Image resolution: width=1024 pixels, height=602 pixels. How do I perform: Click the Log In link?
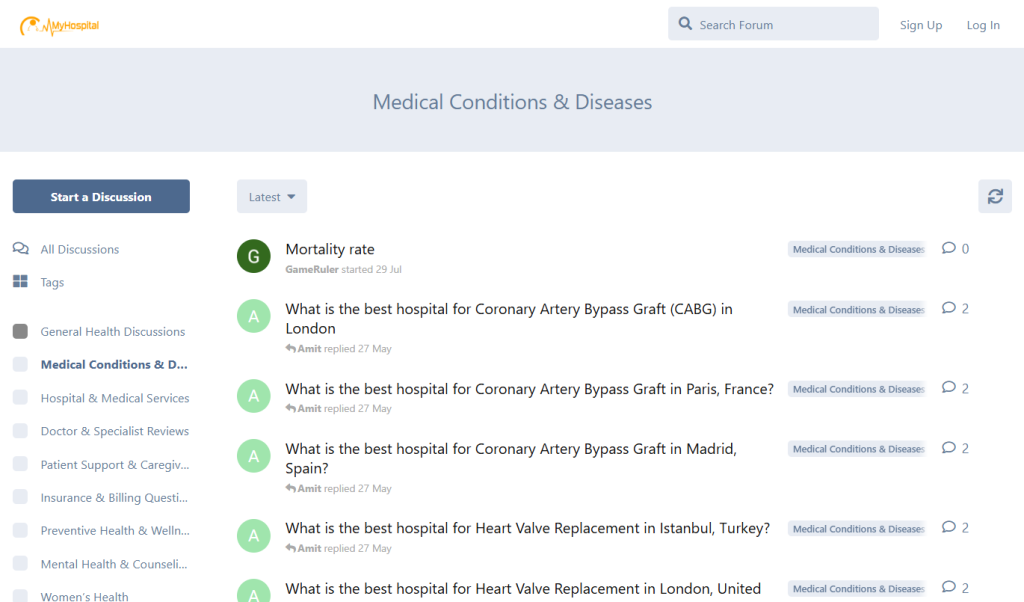pyautogui.click(x=982, y=25)
